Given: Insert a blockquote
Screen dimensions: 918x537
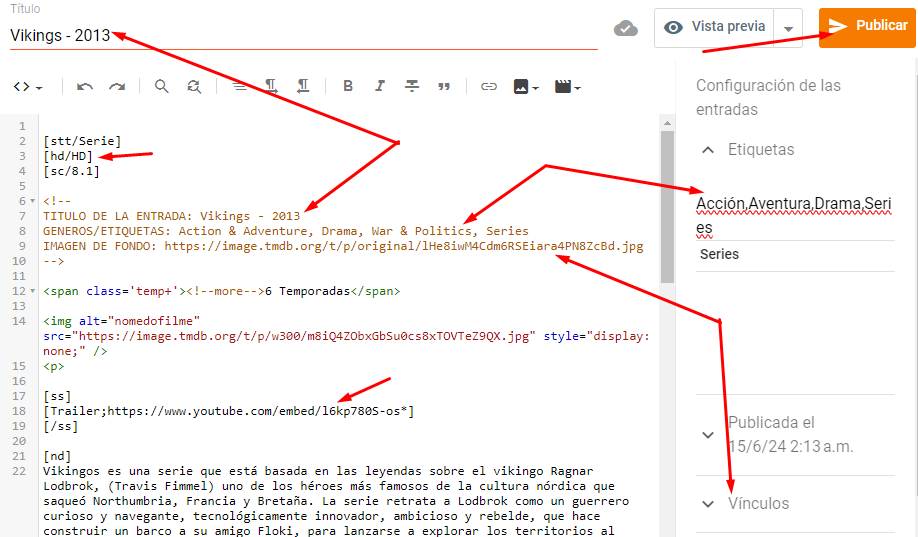Looking at the screenshot, I should pos(444,87).
